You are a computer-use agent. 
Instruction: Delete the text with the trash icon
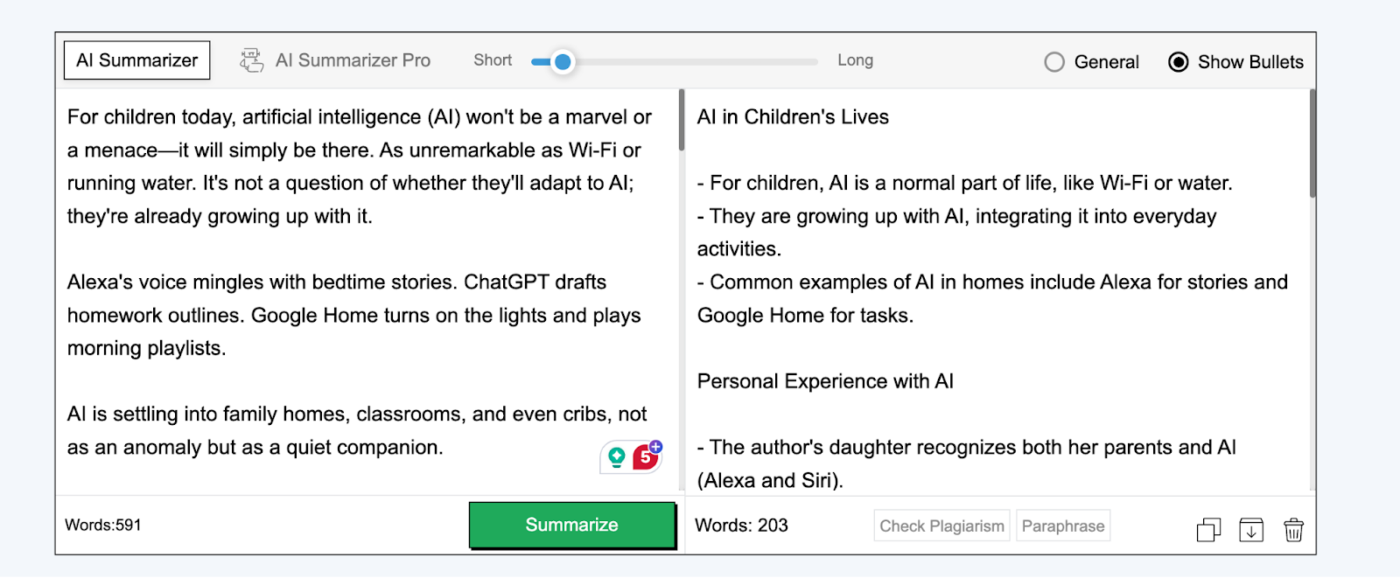click(1294, 529)
